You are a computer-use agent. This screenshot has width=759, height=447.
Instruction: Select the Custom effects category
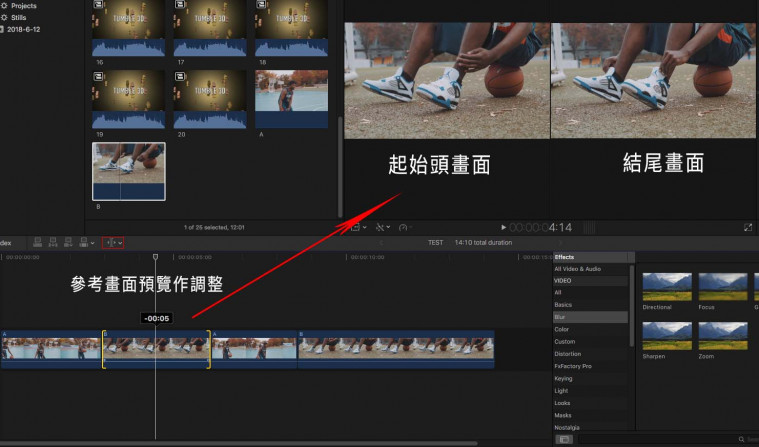coord(564,341)
